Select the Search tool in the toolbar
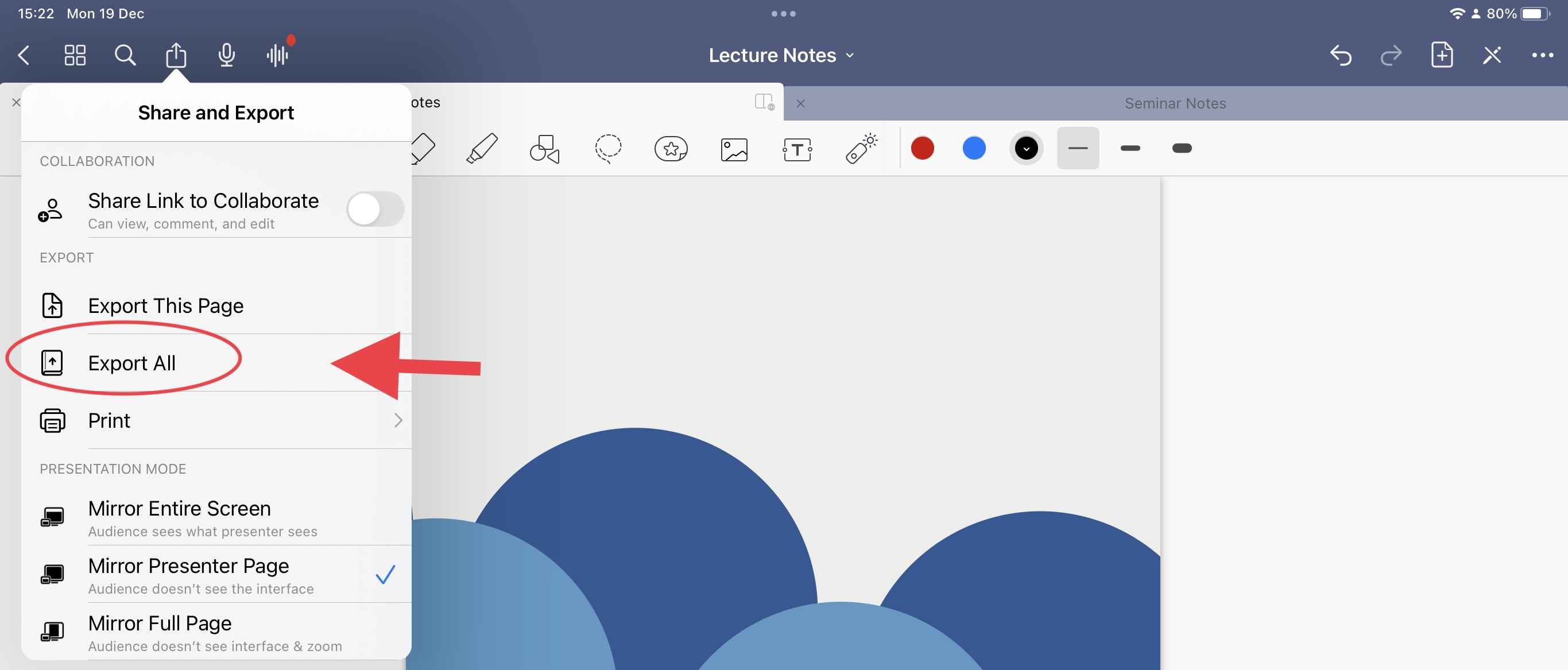 [125, 55]
